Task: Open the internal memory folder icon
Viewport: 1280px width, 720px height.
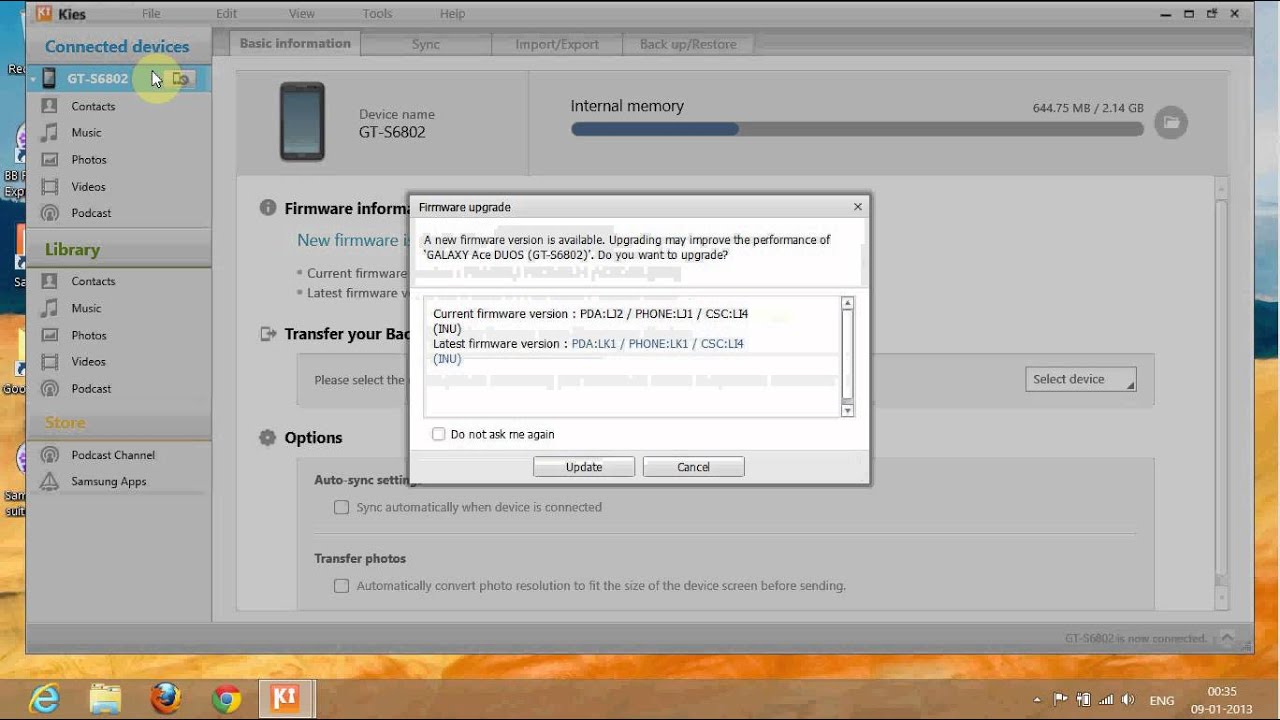Action: pos(1171,123)
